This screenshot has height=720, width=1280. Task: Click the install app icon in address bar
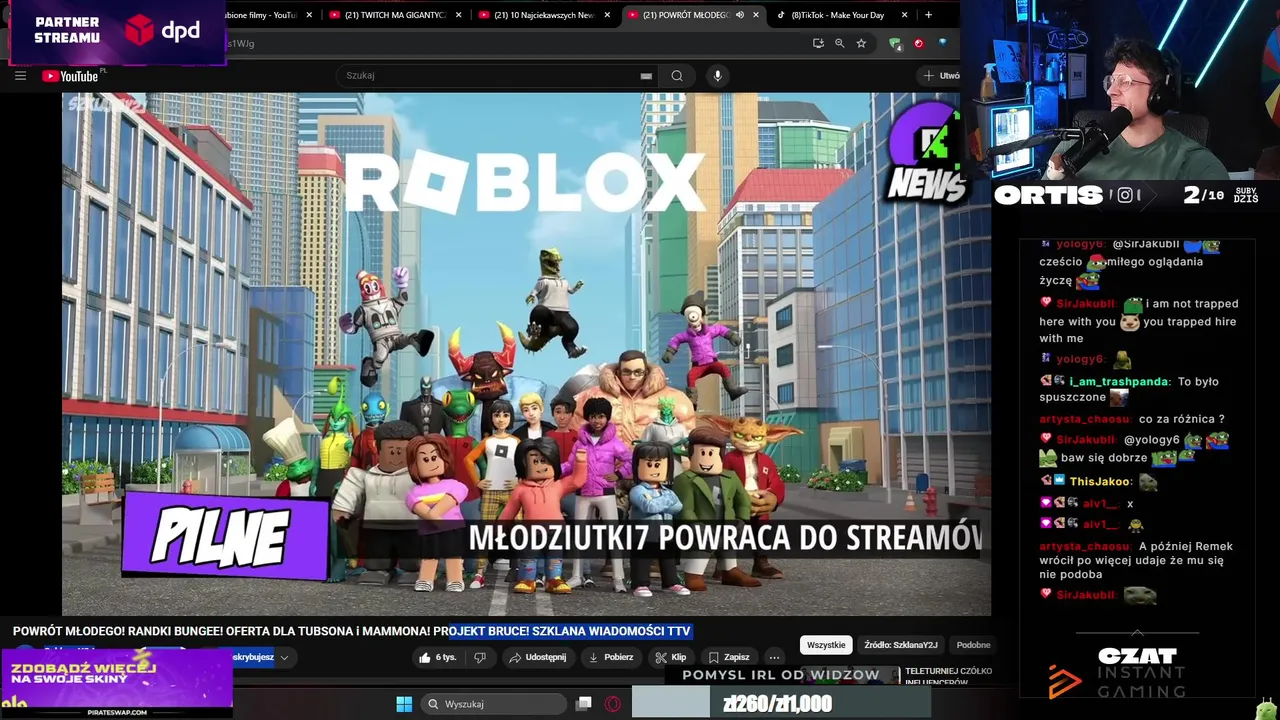818,44
